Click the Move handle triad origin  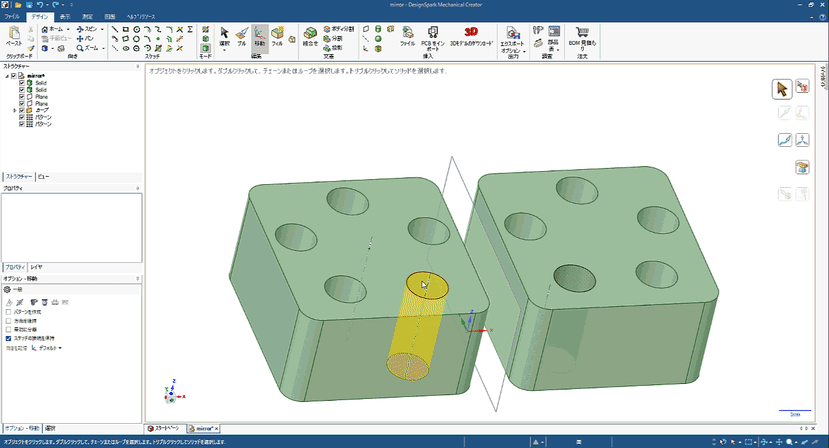pyautogui.click(x=467, y=330)
